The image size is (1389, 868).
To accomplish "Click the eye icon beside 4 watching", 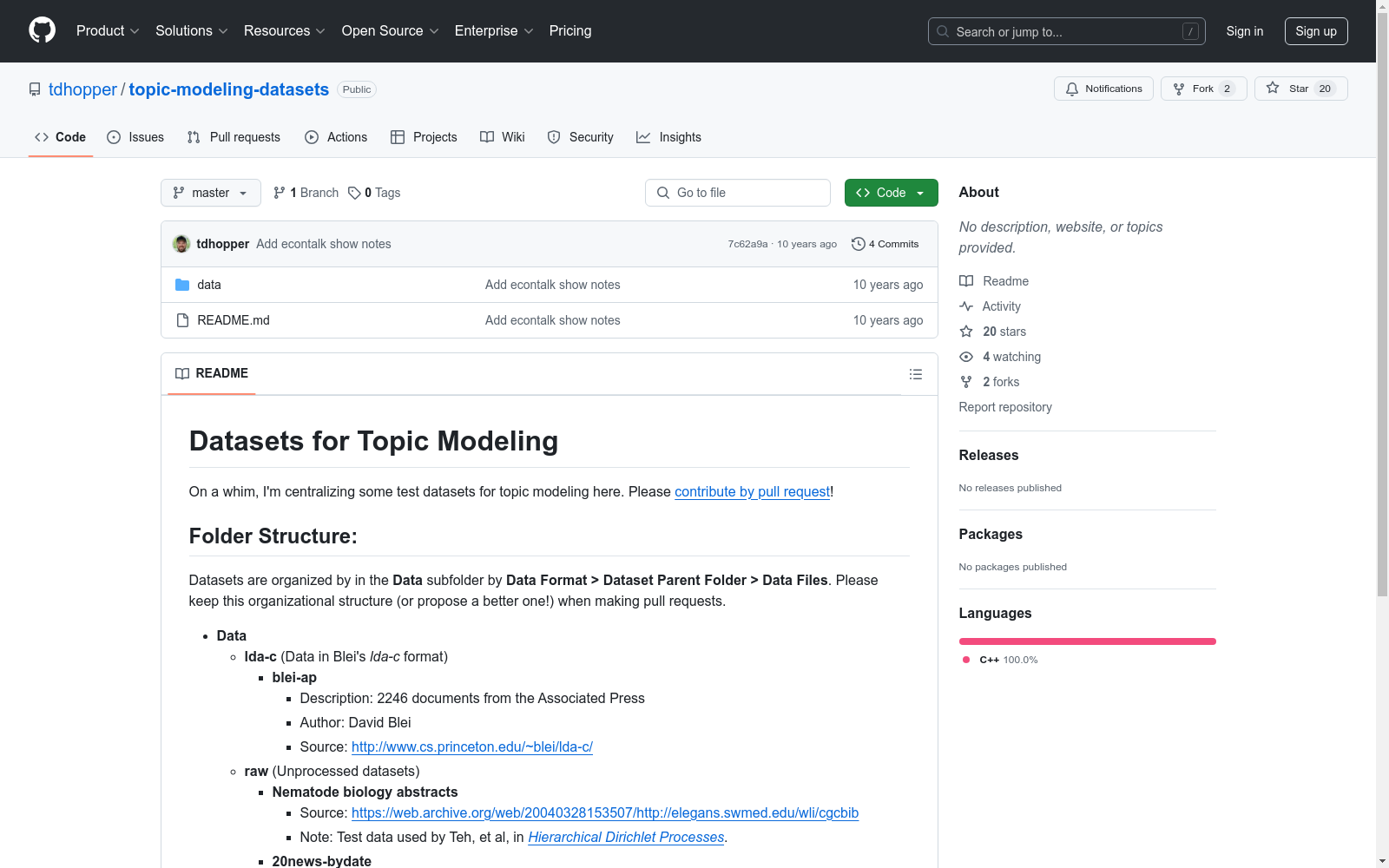I will pyautogui.click(x=966, y=357).
